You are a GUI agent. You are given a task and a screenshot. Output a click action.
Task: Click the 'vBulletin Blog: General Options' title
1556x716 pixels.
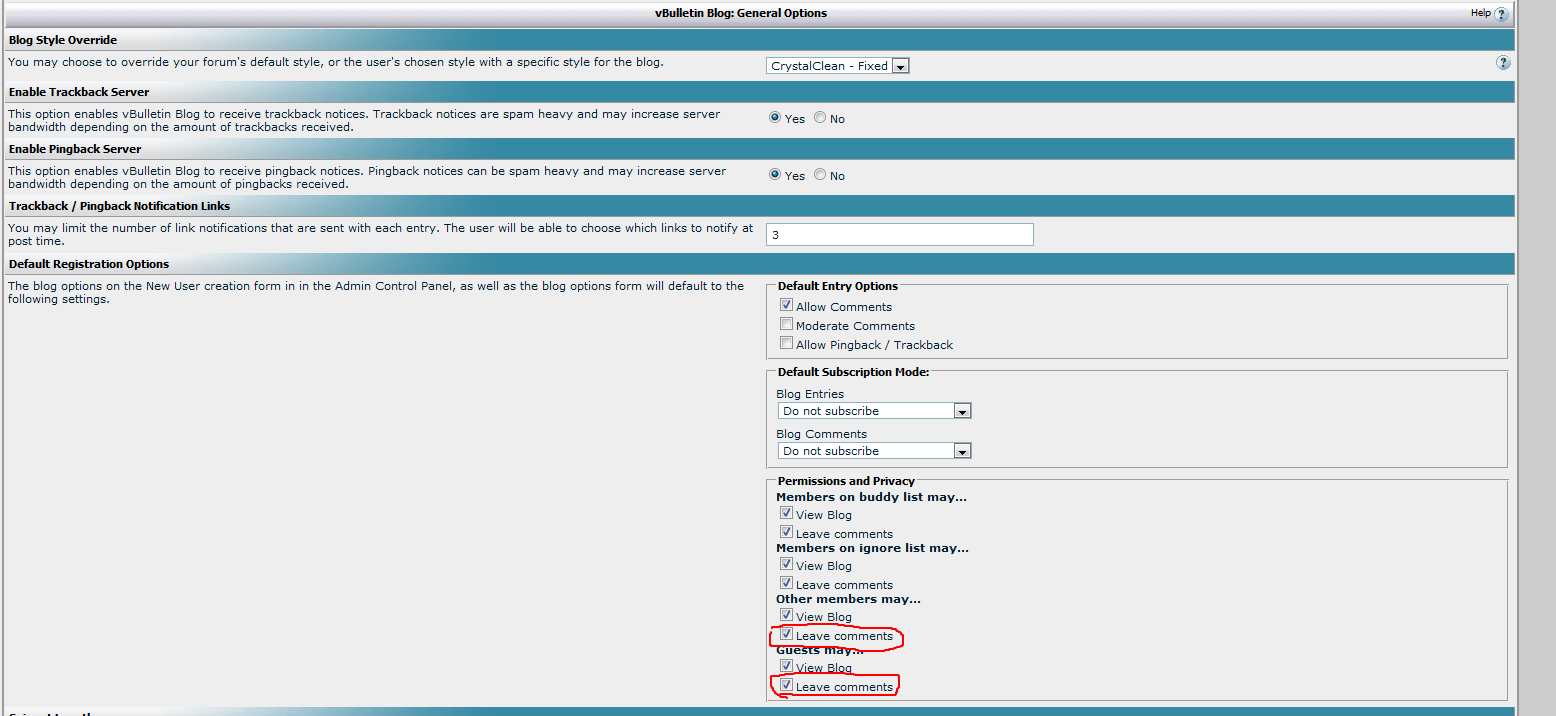(x=741, y=13)
